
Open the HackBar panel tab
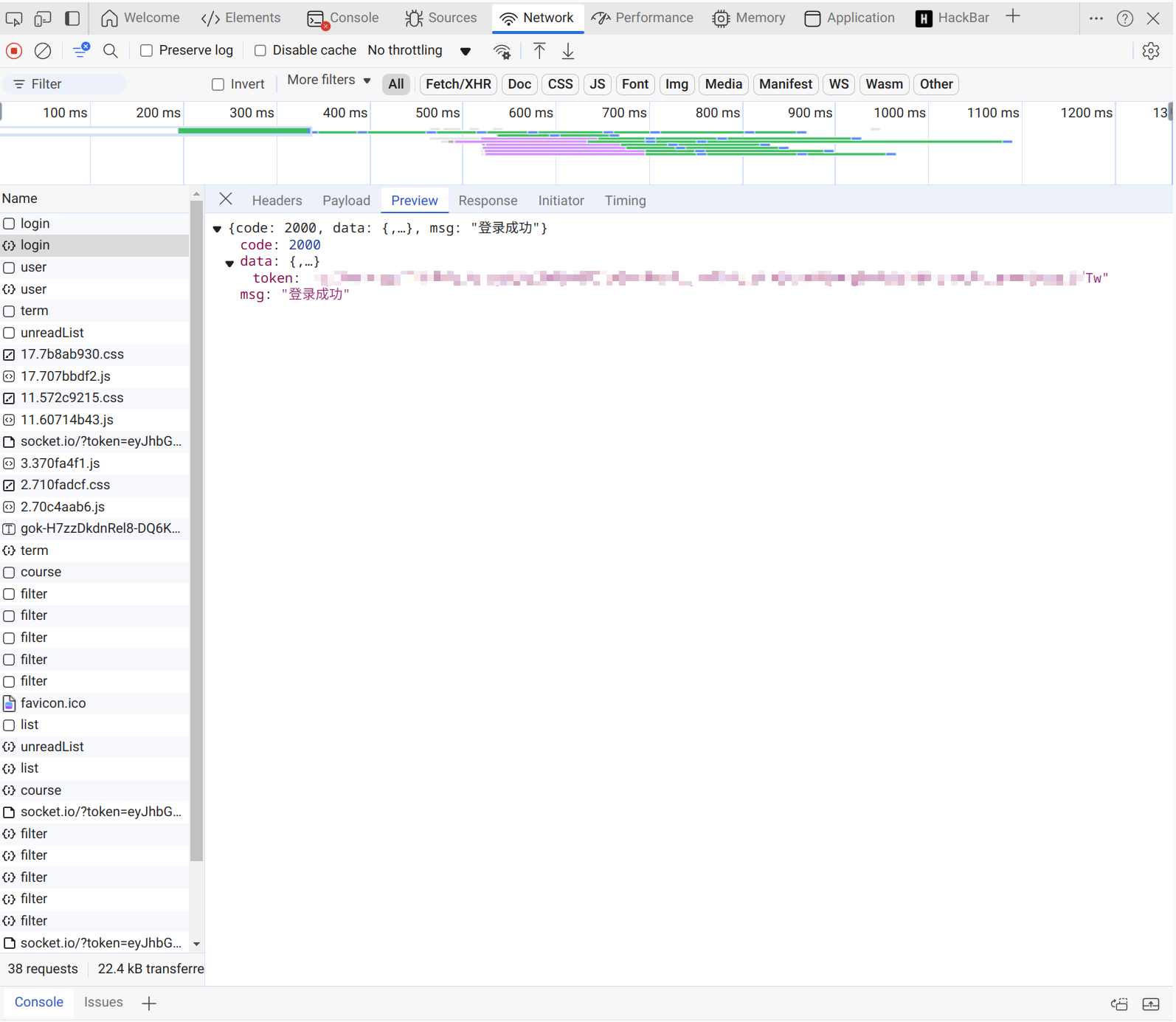click(952, 18)
